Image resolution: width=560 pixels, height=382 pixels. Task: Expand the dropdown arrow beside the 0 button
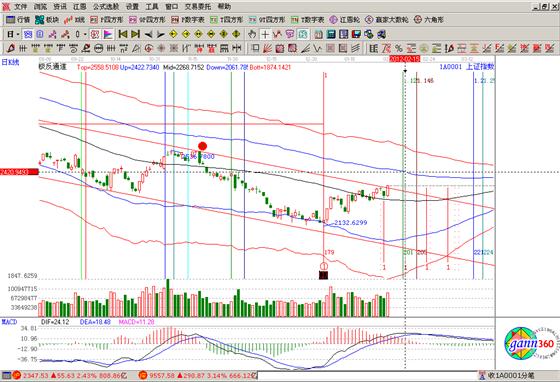click(x=85, y=34)
